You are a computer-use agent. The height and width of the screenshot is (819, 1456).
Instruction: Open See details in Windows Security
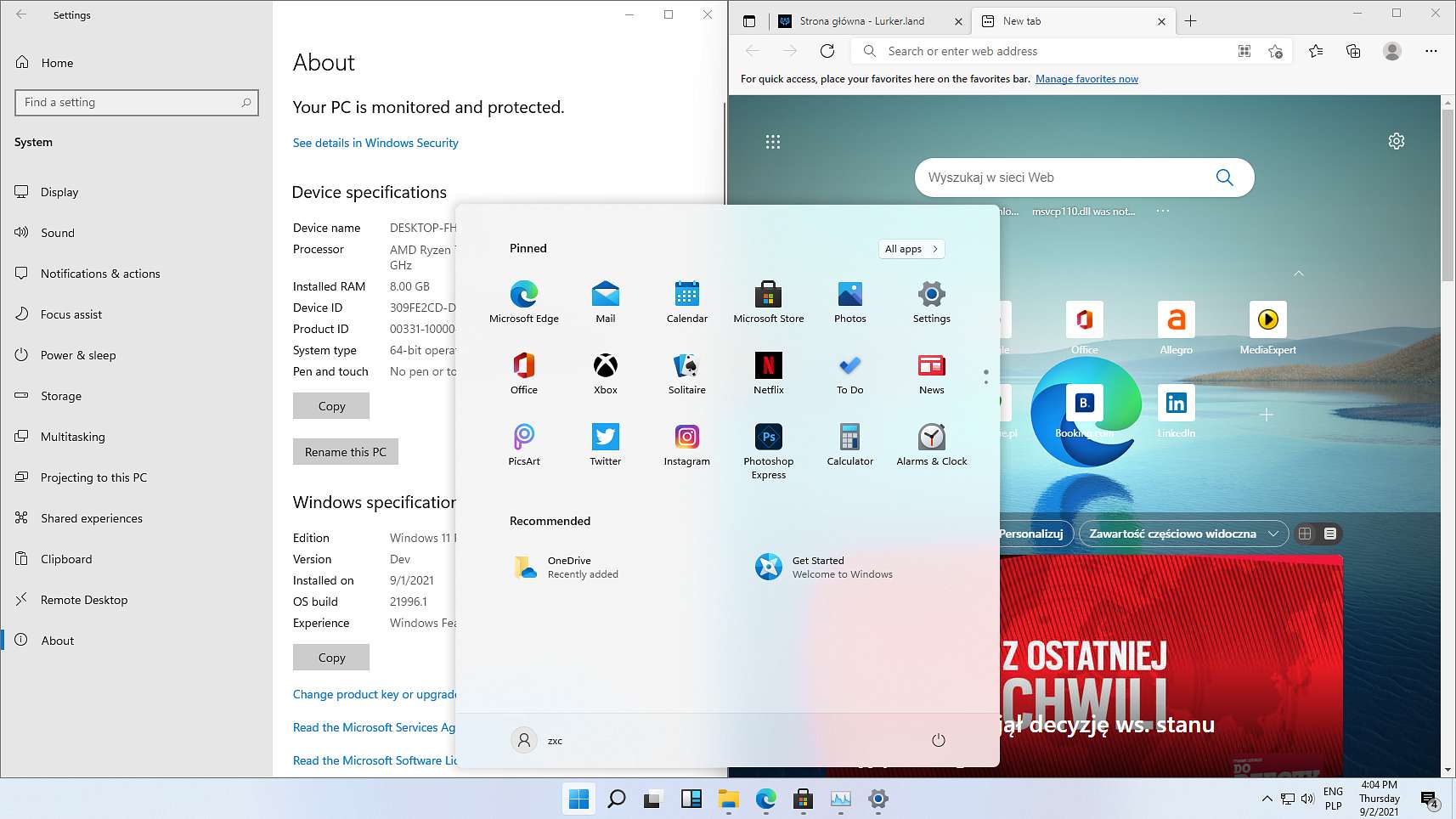375,143
